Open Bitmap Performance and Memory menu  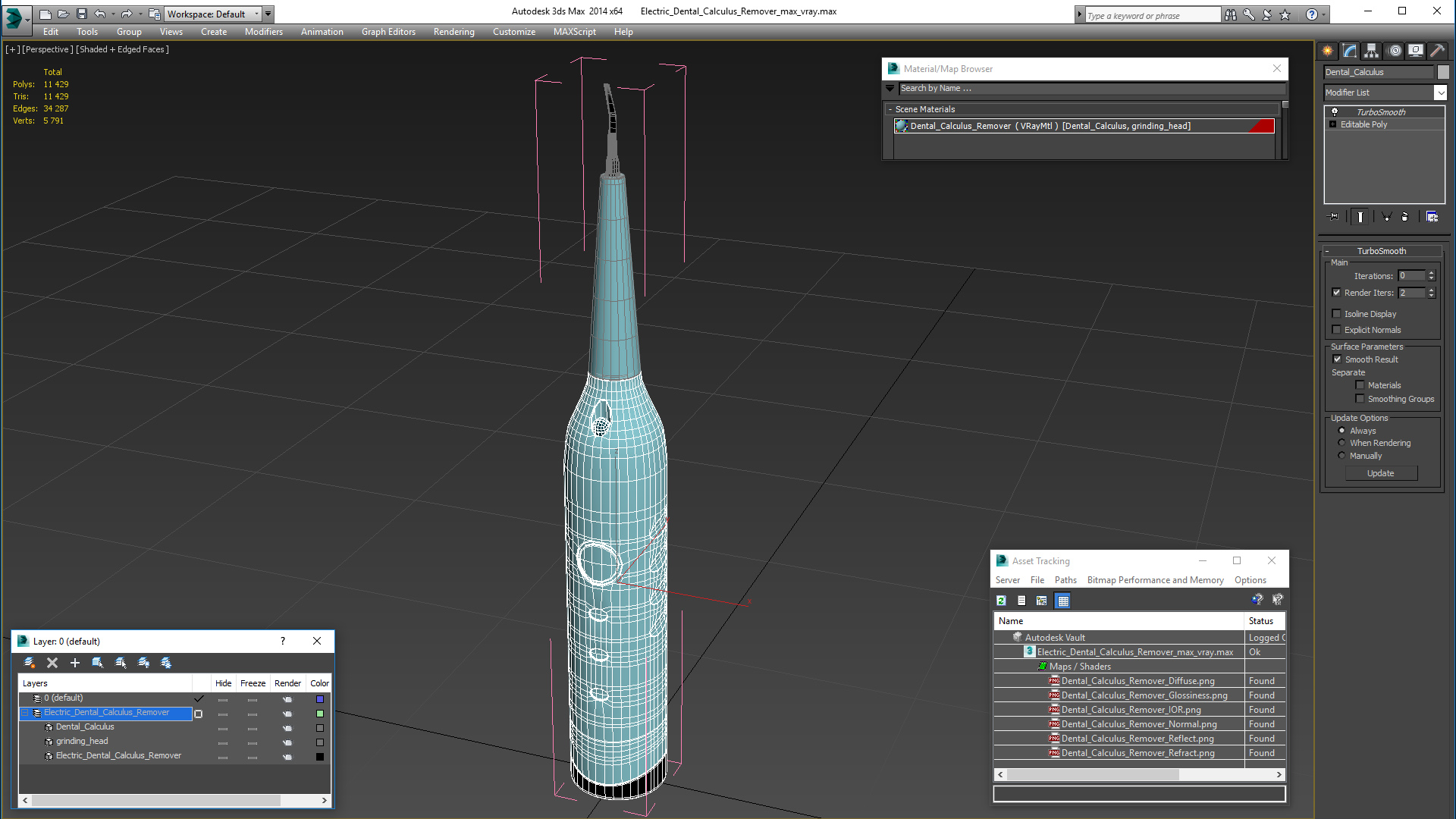(1155, 580)
